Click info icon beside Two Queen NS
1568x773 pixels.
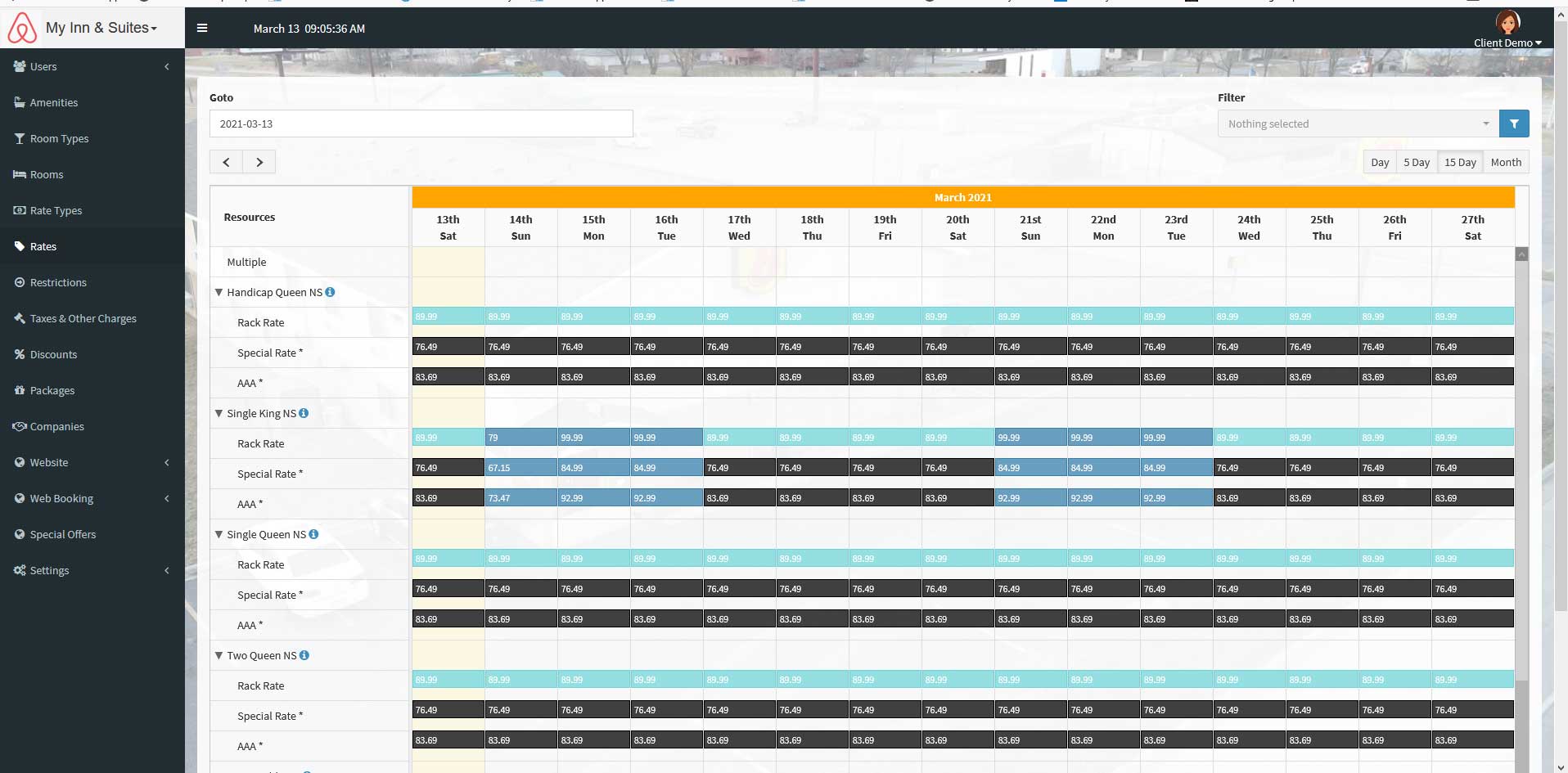click(304, 655)
